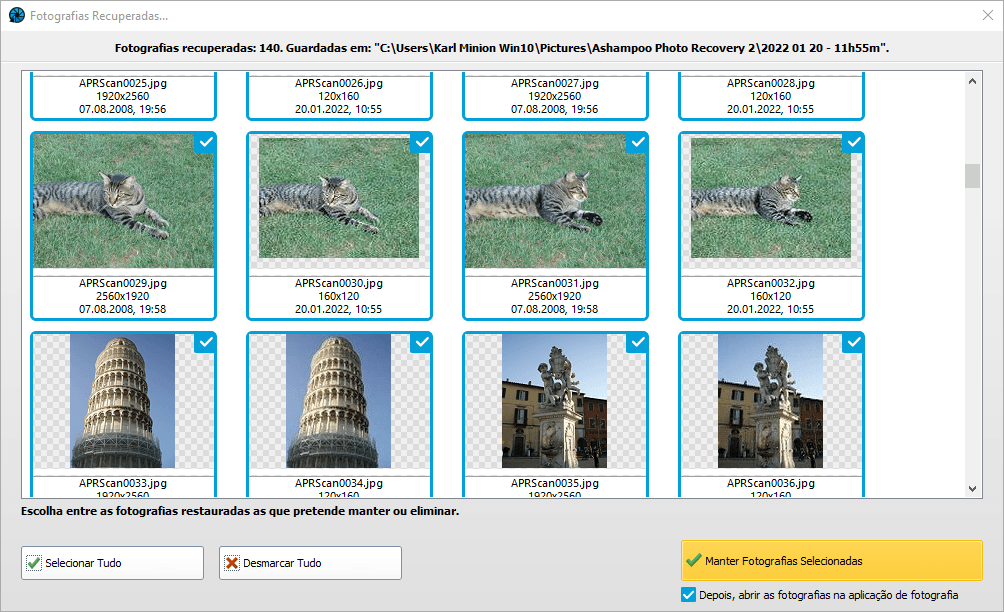Screen dimensions: 1004x612
Task: Select the APRScan0035.jpg statue thumbnail
Action: point(554,401)
